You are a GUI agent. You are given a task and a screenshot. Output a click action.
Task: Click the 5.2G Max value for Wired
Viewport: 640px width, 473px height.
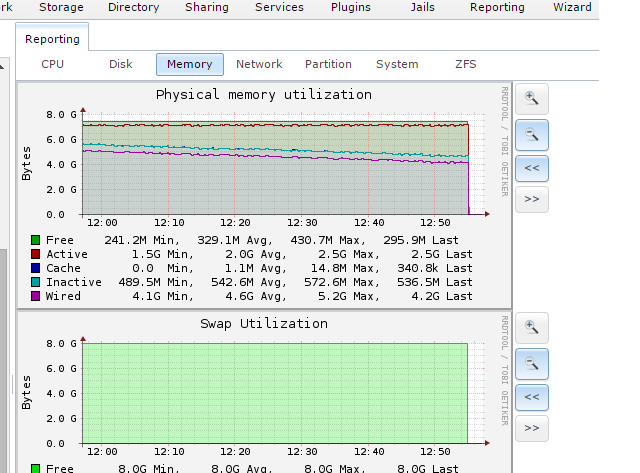point(349,296)
